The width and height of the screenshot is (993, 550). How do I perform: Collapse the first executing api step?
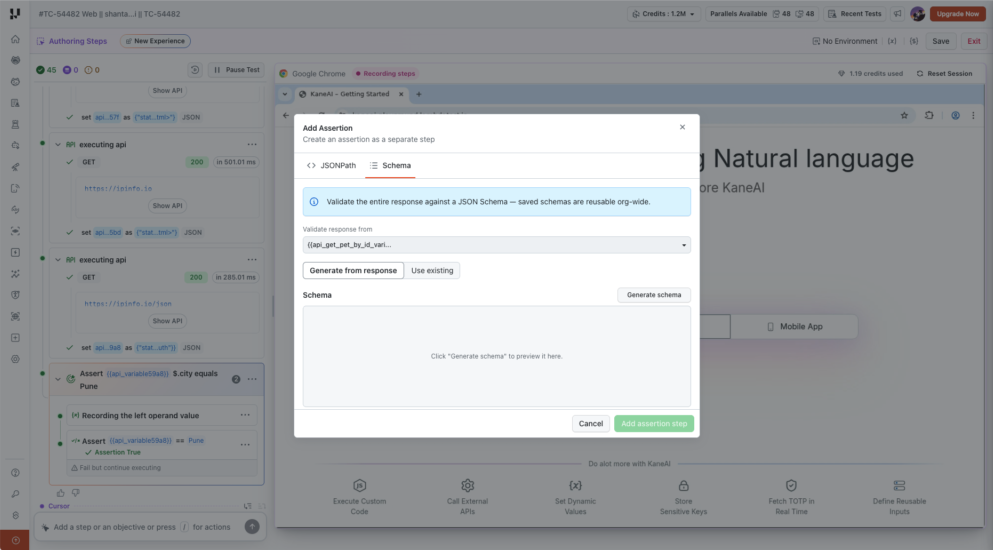click(x=58, y=144)
